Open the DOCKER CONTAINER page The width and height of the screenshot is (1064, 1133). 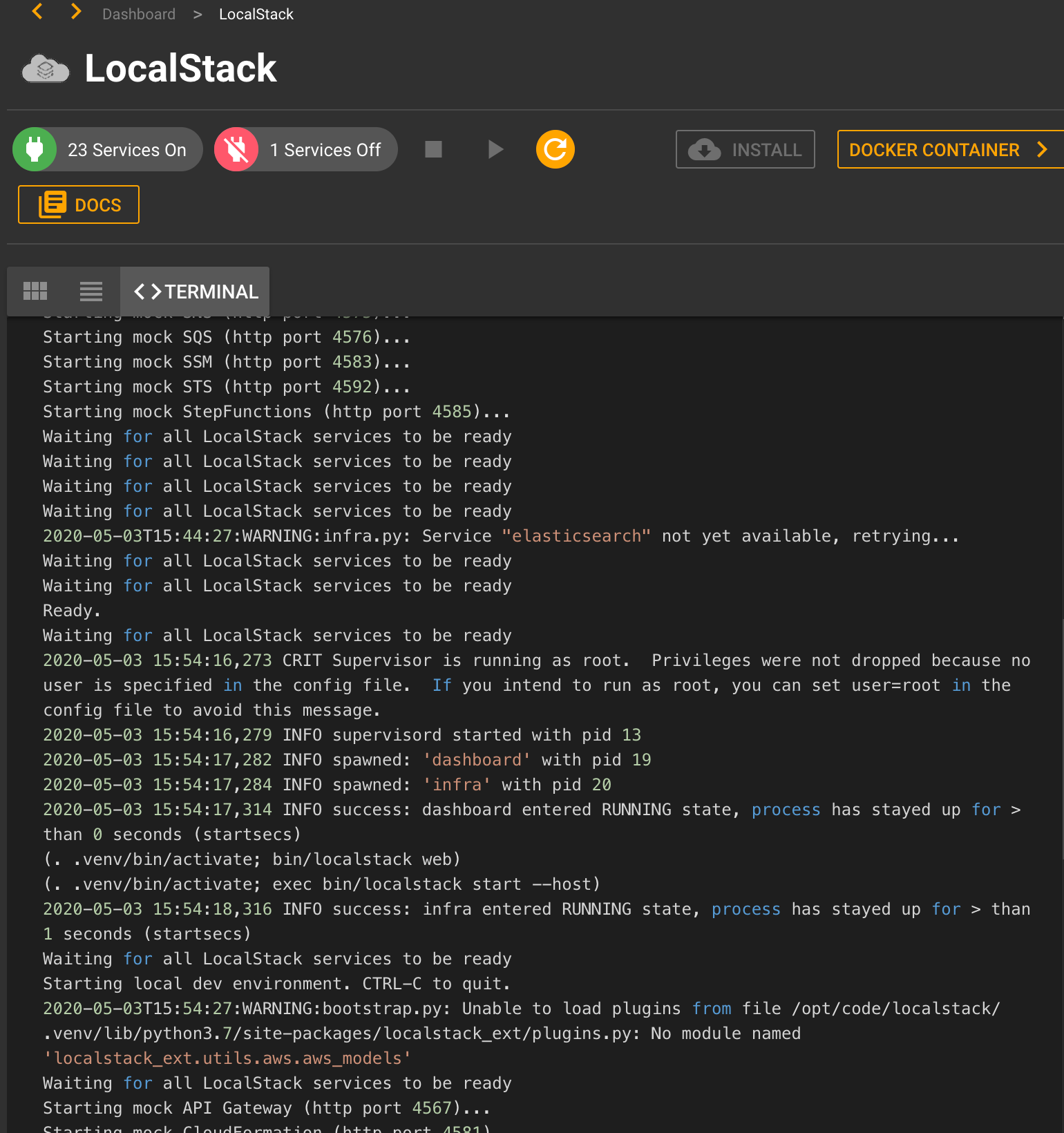[951, 149]
